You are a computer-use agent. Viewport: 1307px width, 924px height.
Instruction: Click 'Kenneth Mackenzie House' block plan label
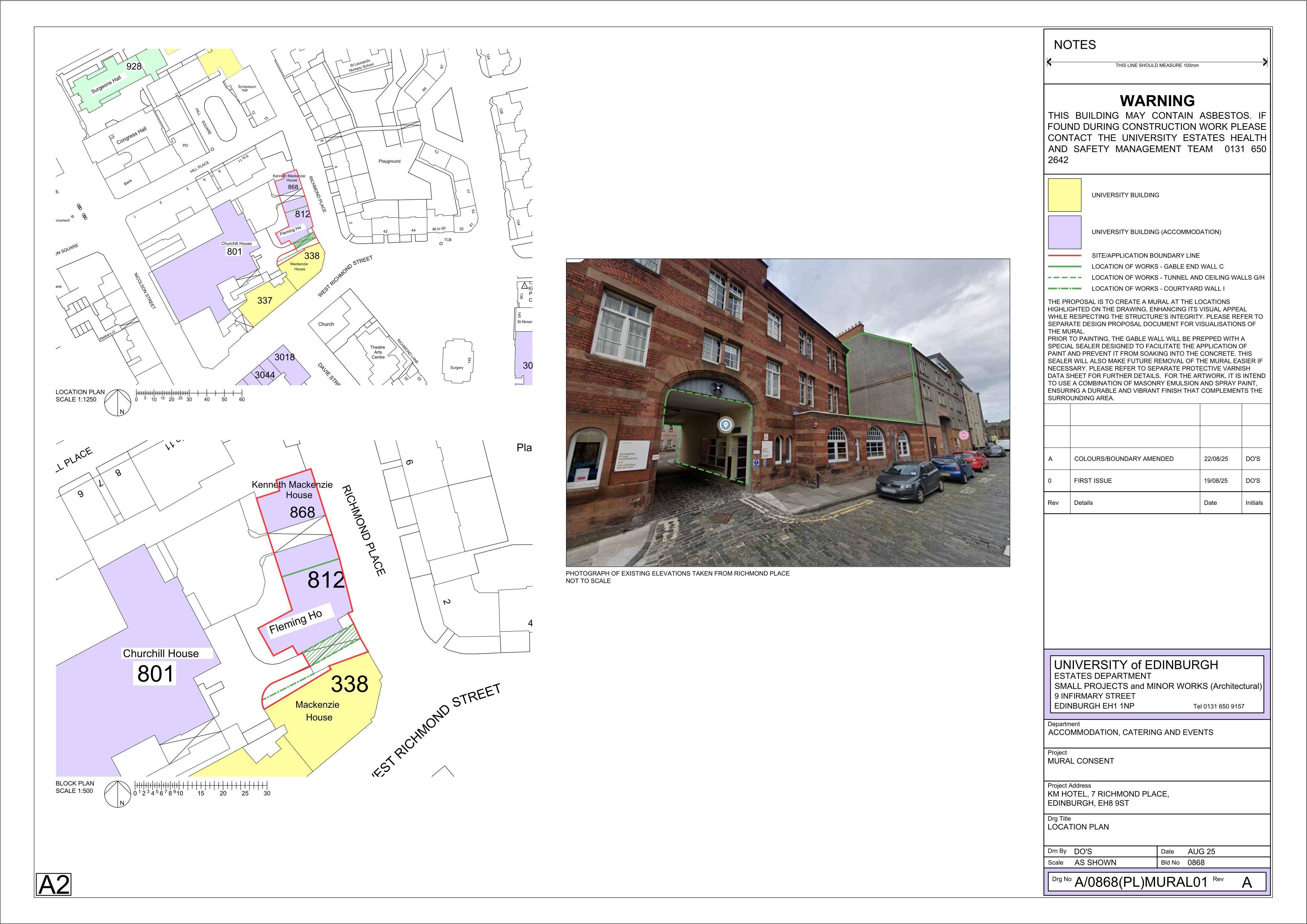(292, 490)
